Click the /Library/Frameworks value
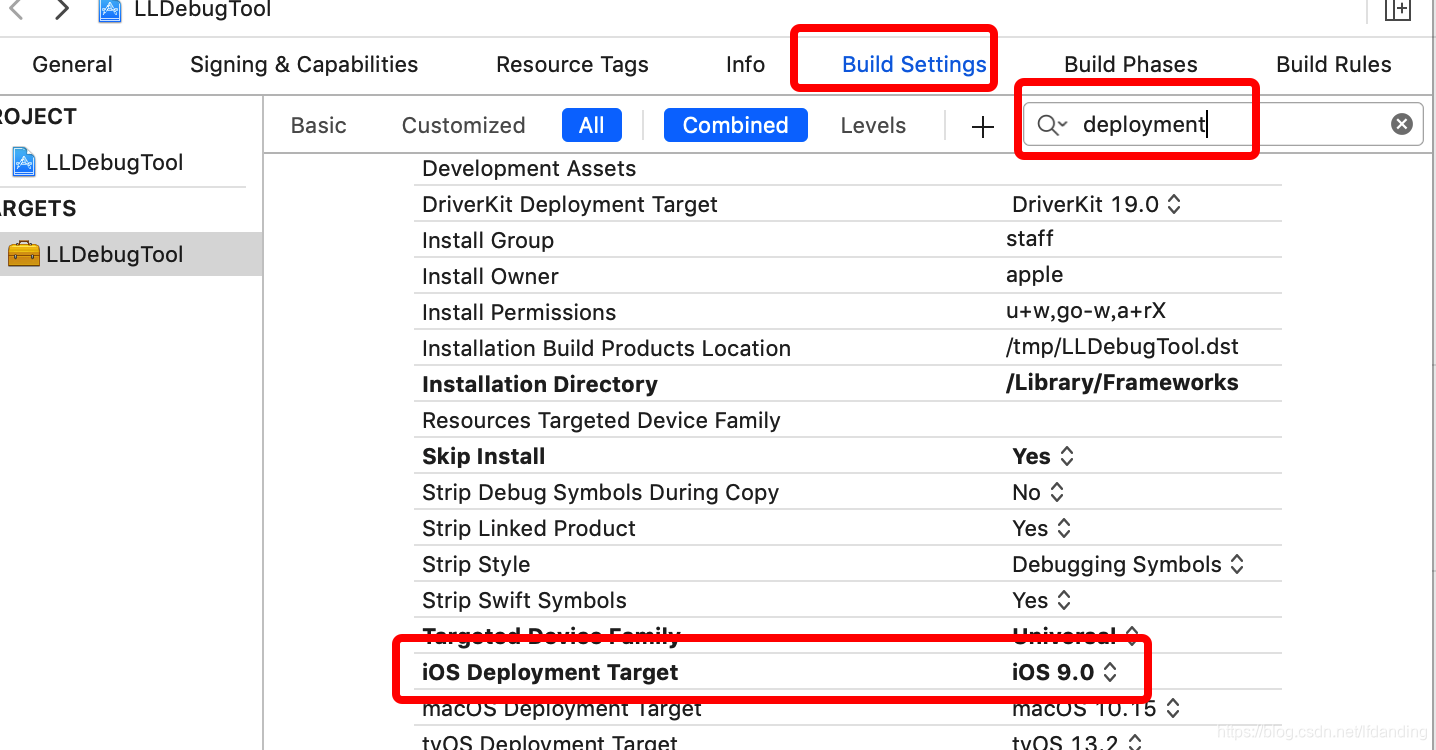 [x=1122, y=382]
